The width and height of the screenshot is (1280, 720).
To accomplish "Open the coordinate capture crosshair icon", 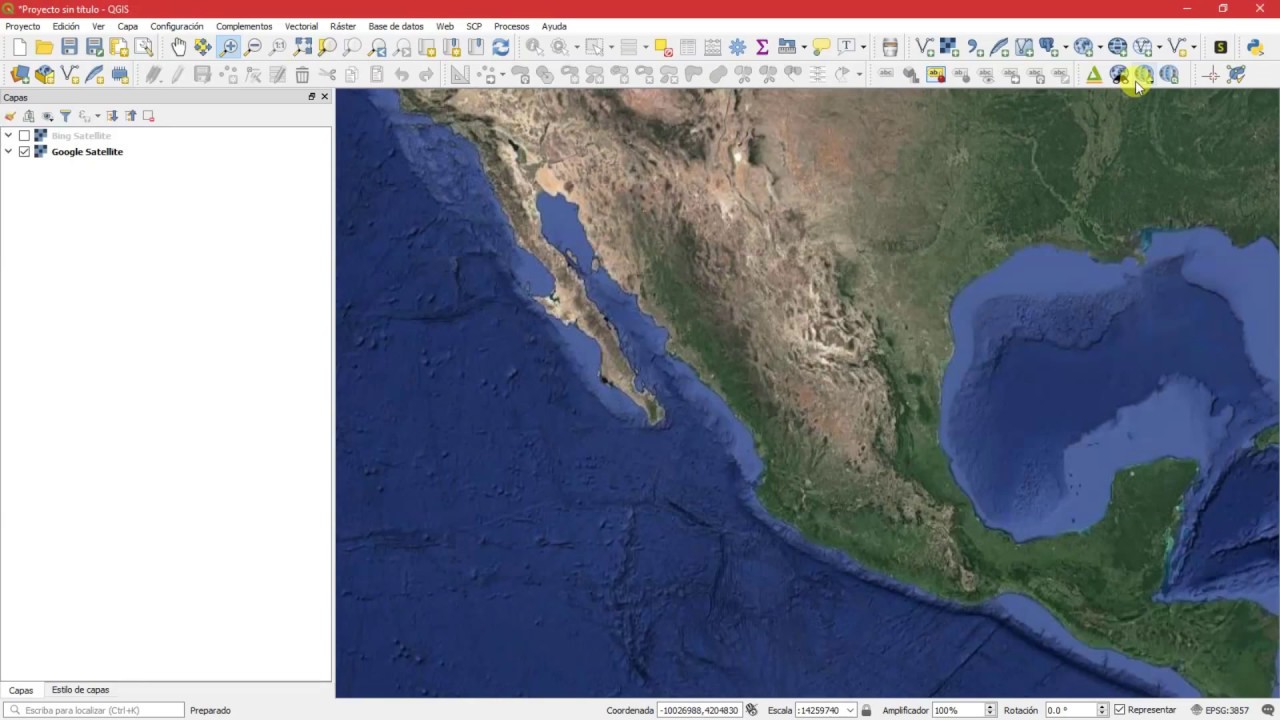I will (1211, 75).
